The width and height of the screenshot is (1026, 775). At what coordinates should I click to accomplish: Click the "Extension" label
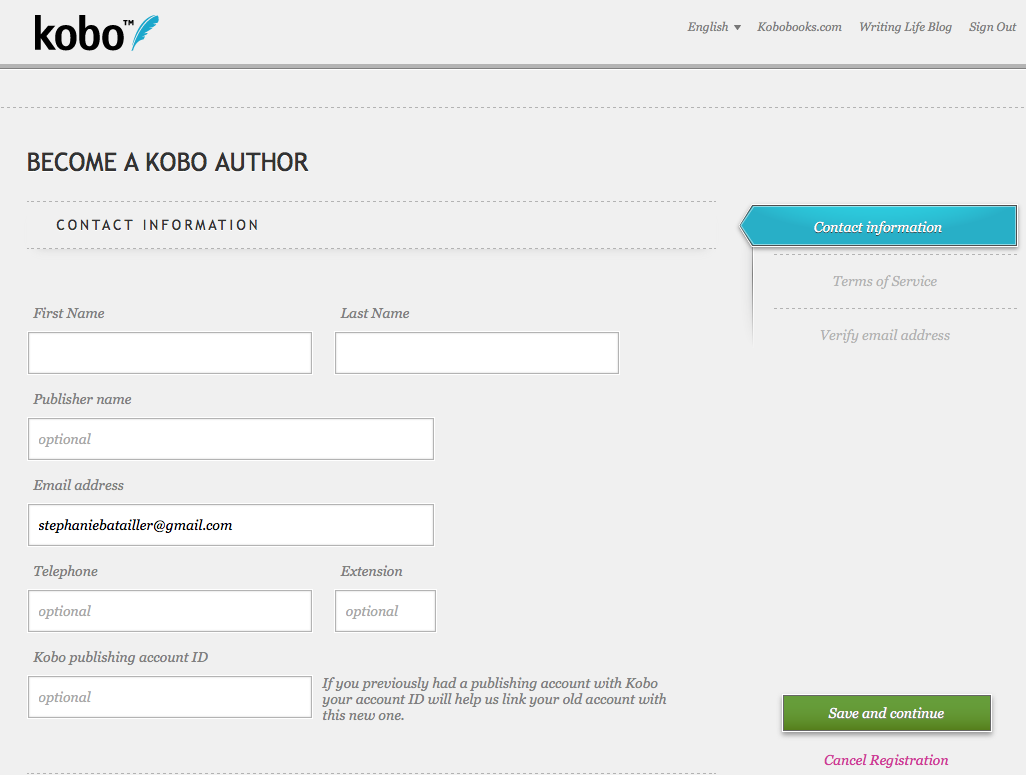(371, 571)
